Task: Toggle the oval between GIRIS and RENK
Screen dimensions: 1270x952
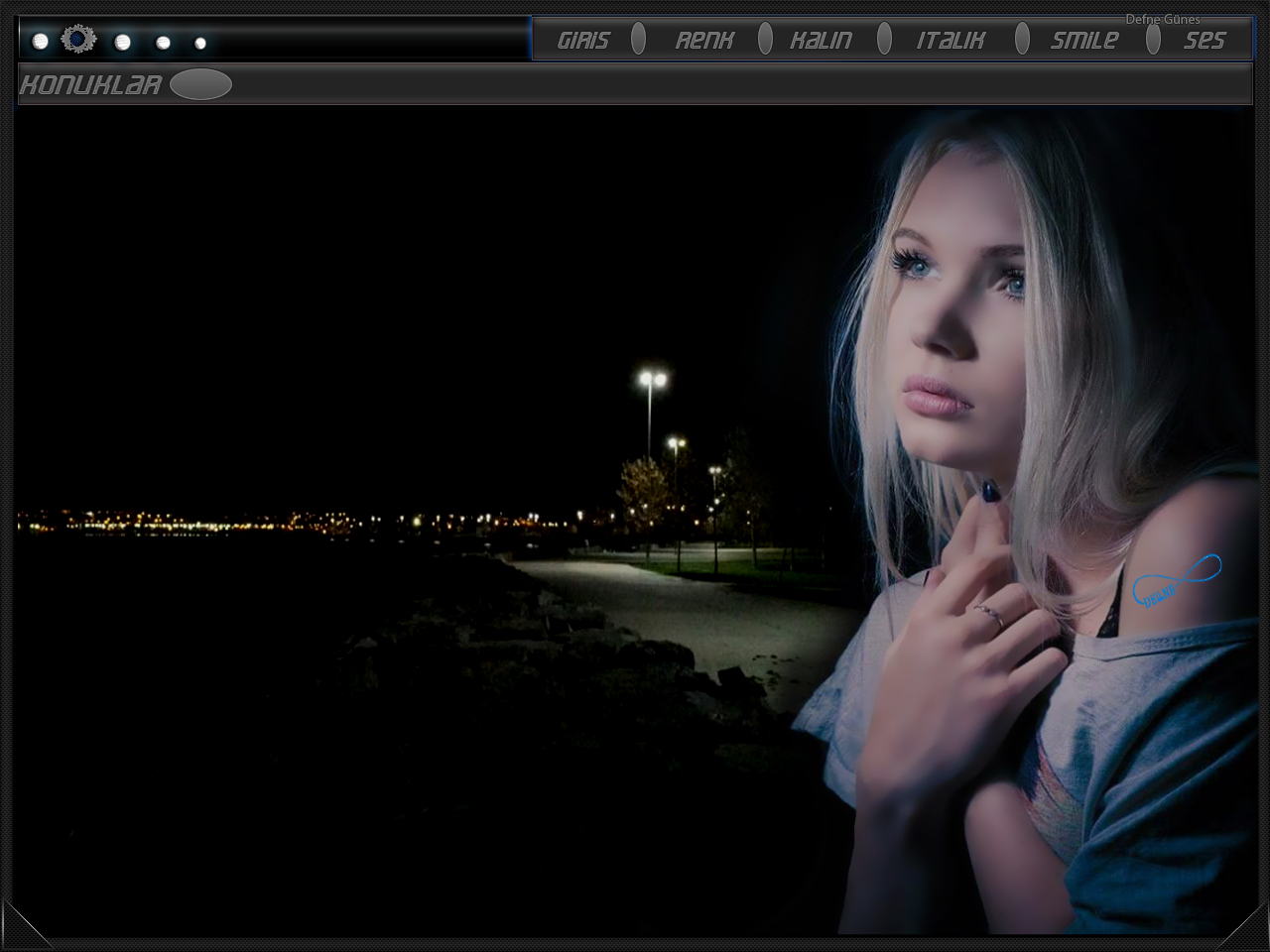Action: [639, 39]
